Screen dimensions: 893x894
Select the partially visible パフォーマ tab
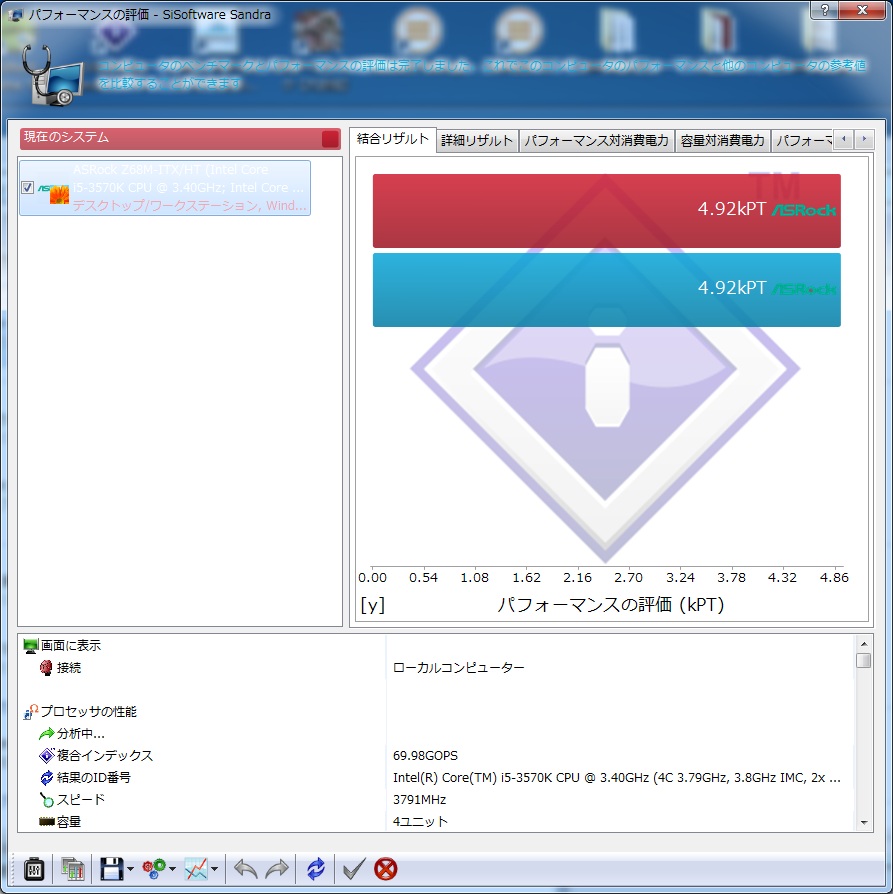[x=803, y=140]
